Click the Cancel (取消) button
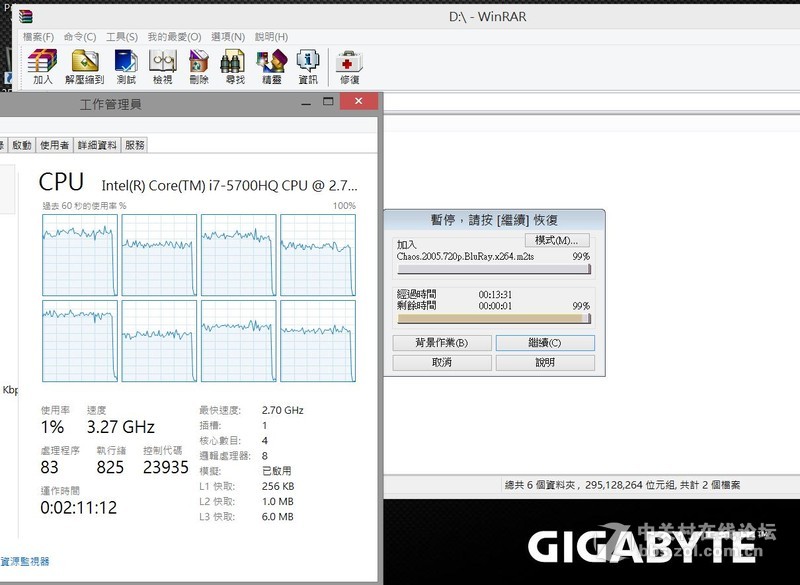Image resolution: width=800 pixels, height=585 pixels. [x=442, y=363]
